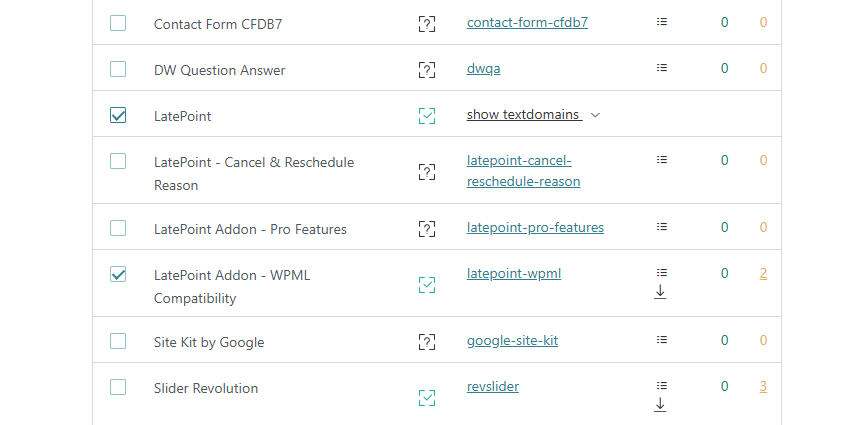Click the download arrow for LatePoint WPML
This screenshot has width=846, height=425.
tap(660, 292)
